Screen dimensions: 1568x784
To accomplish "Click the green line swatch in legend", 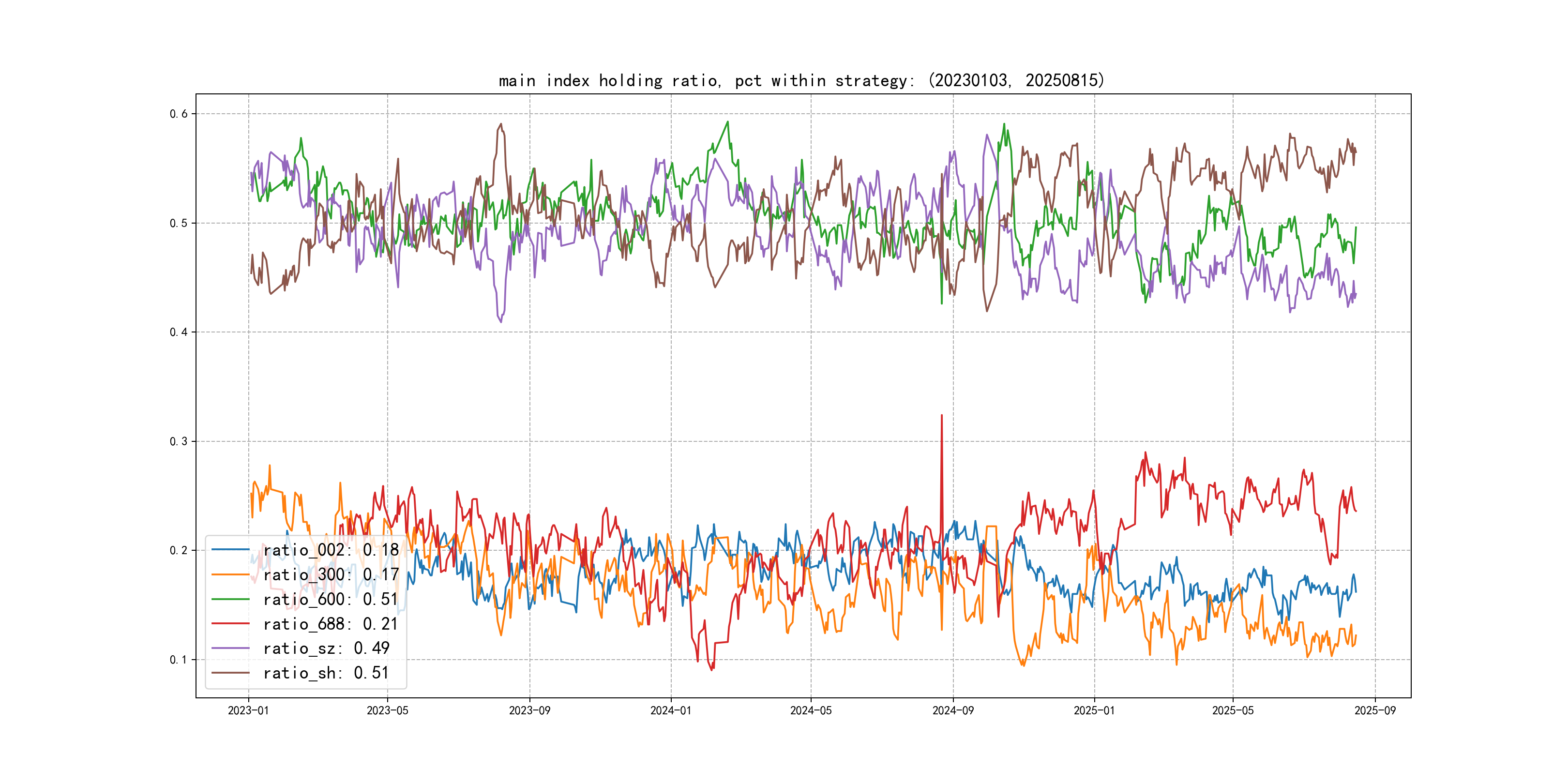I will (x=230, y=599).
